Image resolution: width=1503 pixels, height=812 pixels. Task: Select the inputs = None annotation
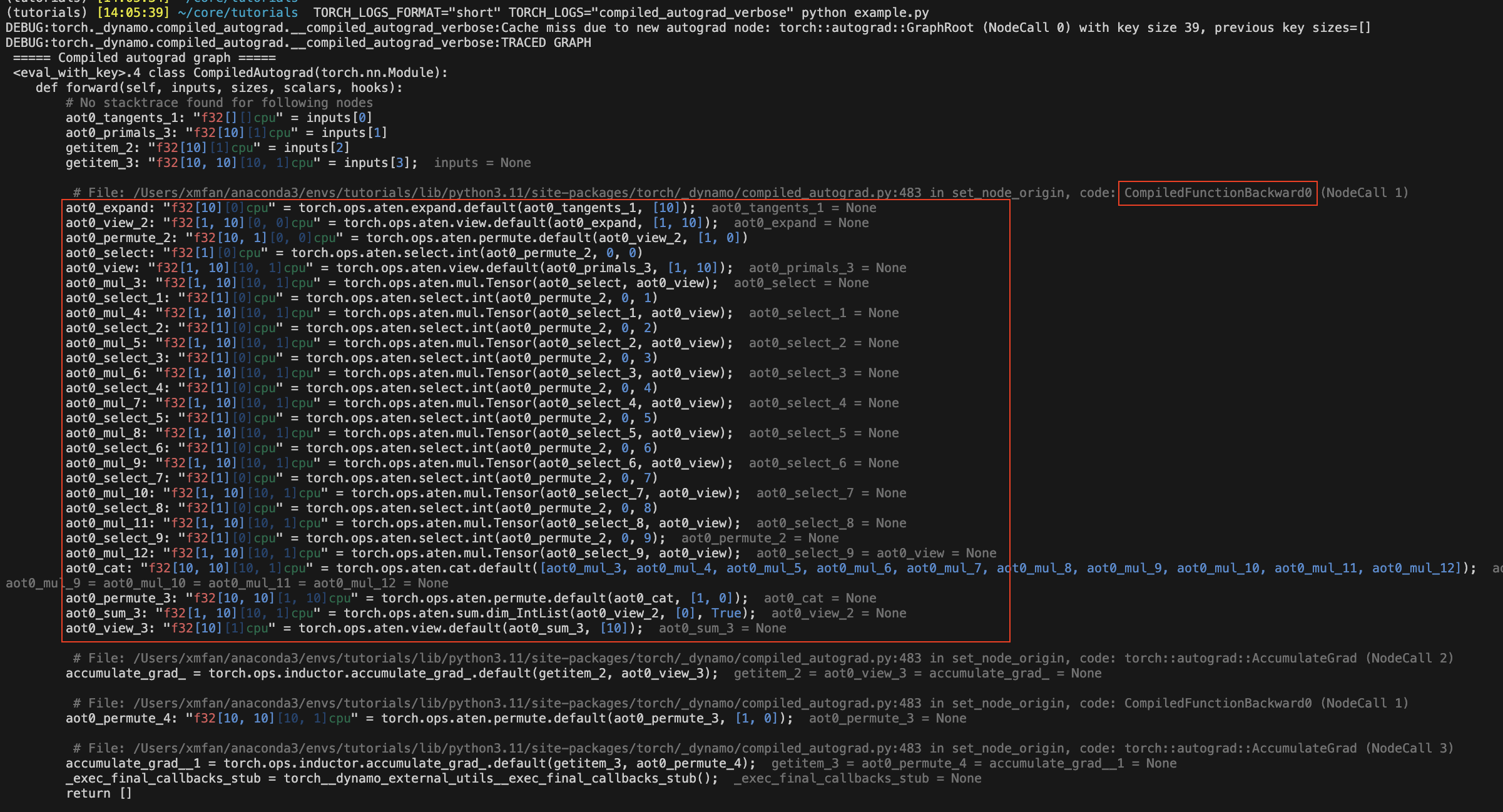pos(482,163)
